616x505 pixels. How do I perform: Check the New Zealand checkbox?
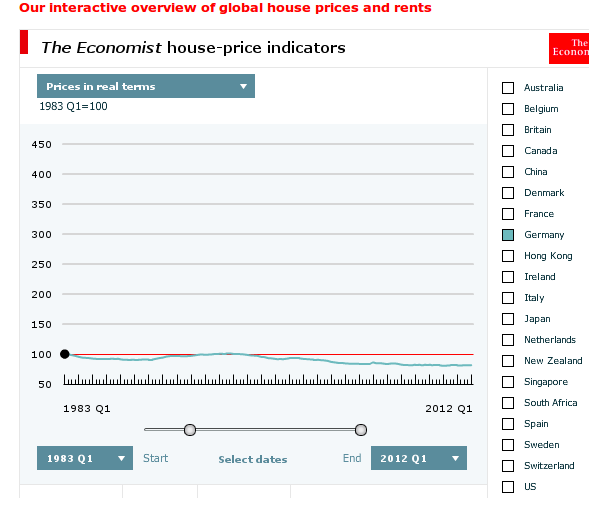508,361
